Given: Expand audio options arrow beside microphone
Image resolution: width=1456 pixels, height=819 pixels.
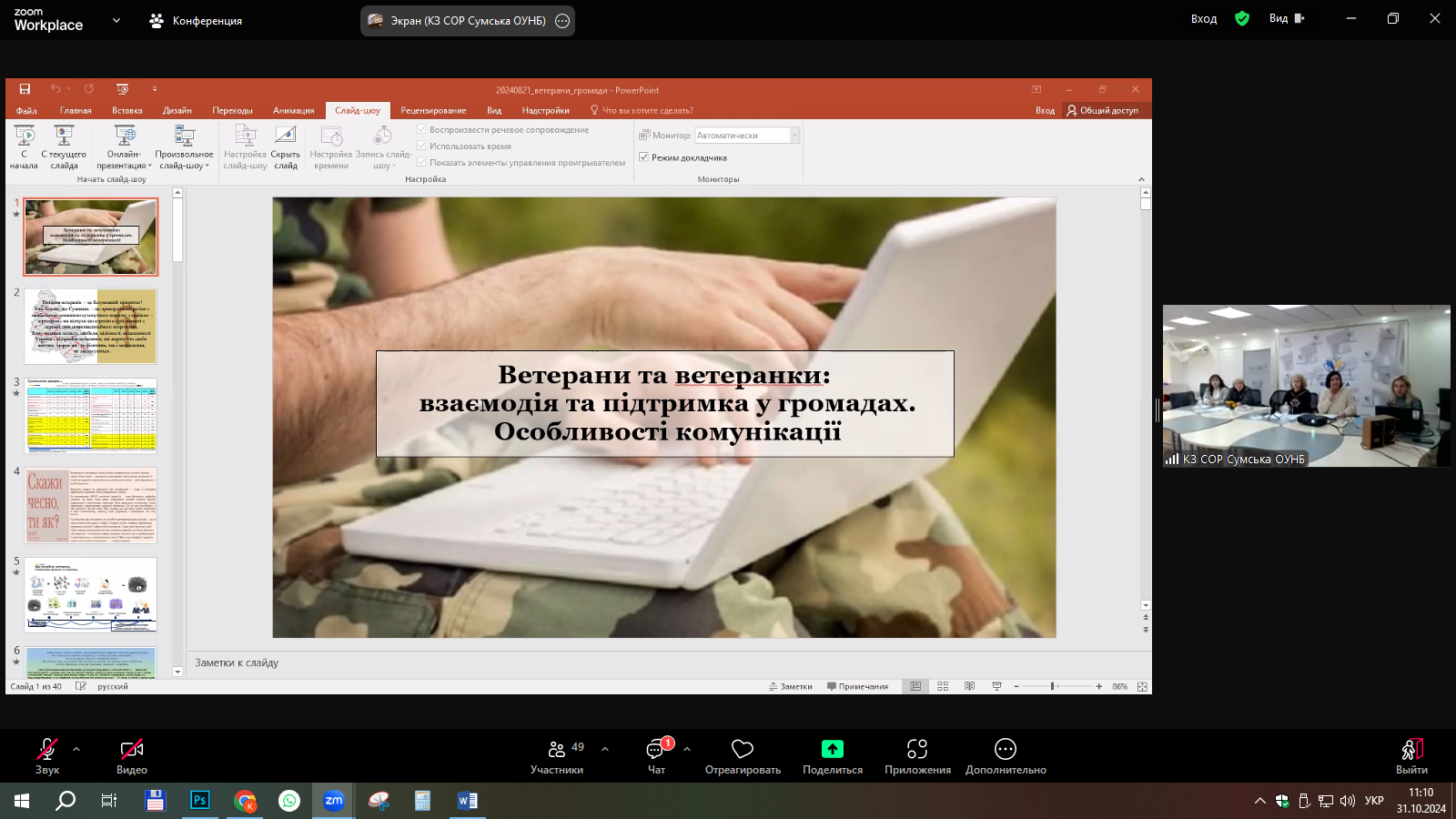Looking at the screenshot, I should (76, 749).
